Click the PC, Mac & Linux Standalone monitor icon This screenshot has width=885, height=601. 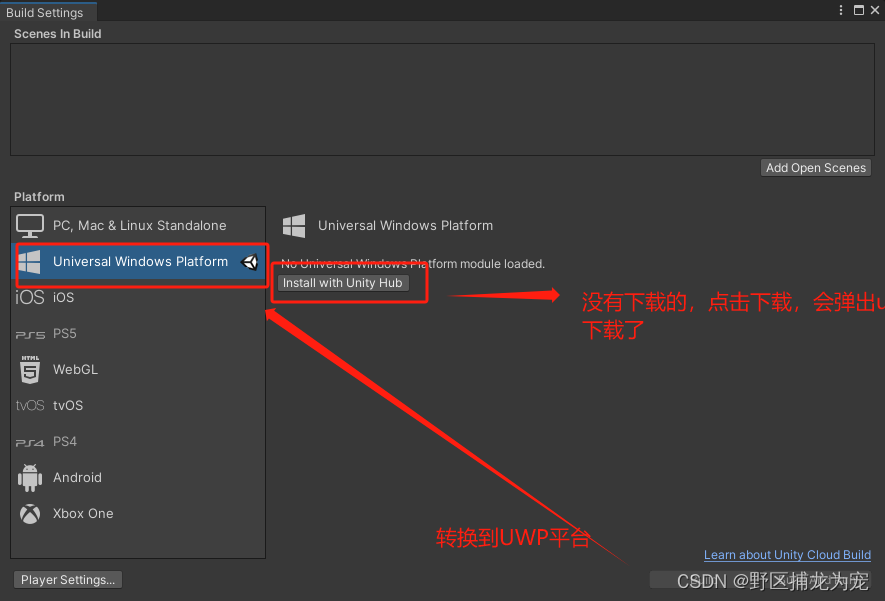(30, 226)
